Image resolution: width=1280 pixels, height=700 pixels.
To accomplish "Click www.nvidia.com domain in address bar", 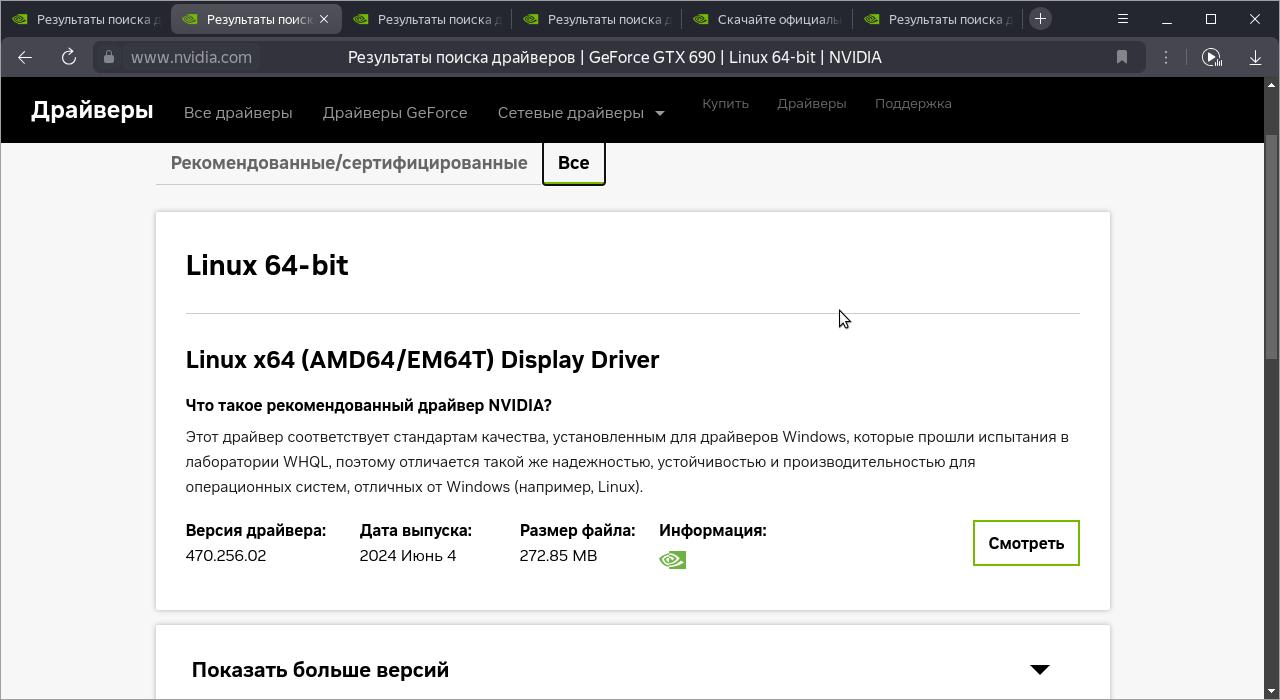I will (x=191, y=57).
